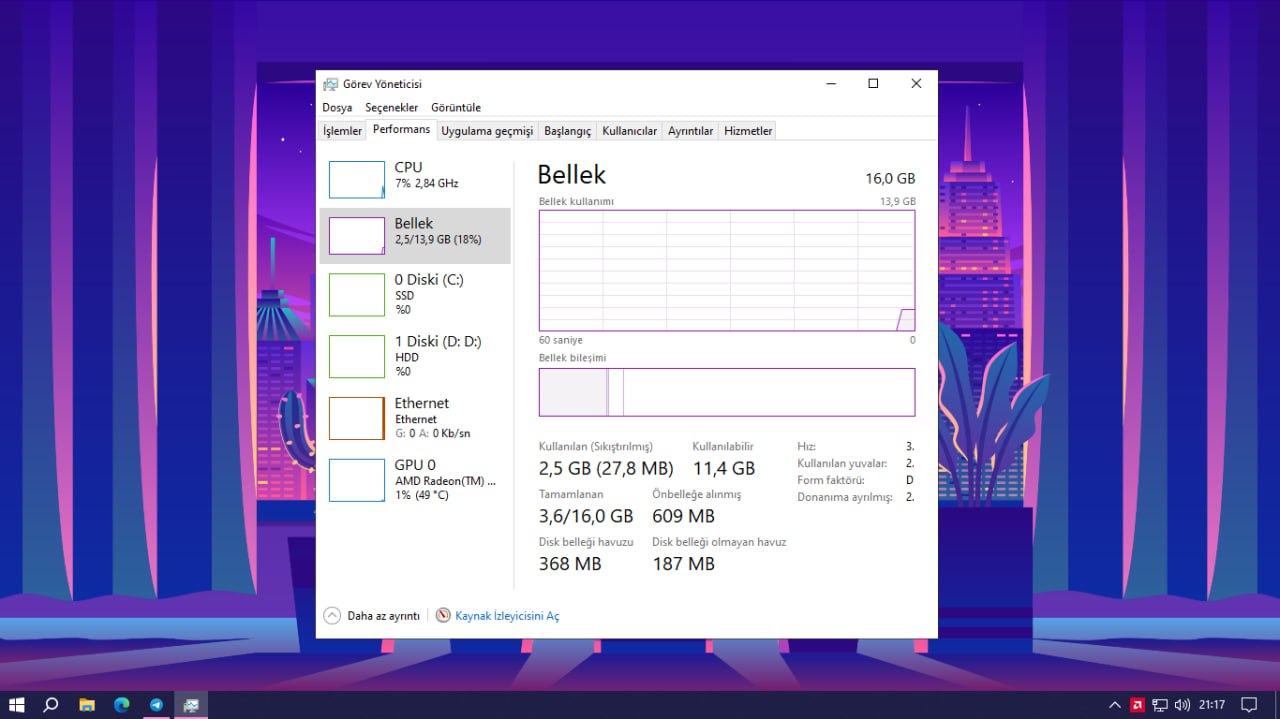Viewport: 1280px width, 719px height.
Task: Click the Task Manager taskbar icon
Action: point(191,705)
